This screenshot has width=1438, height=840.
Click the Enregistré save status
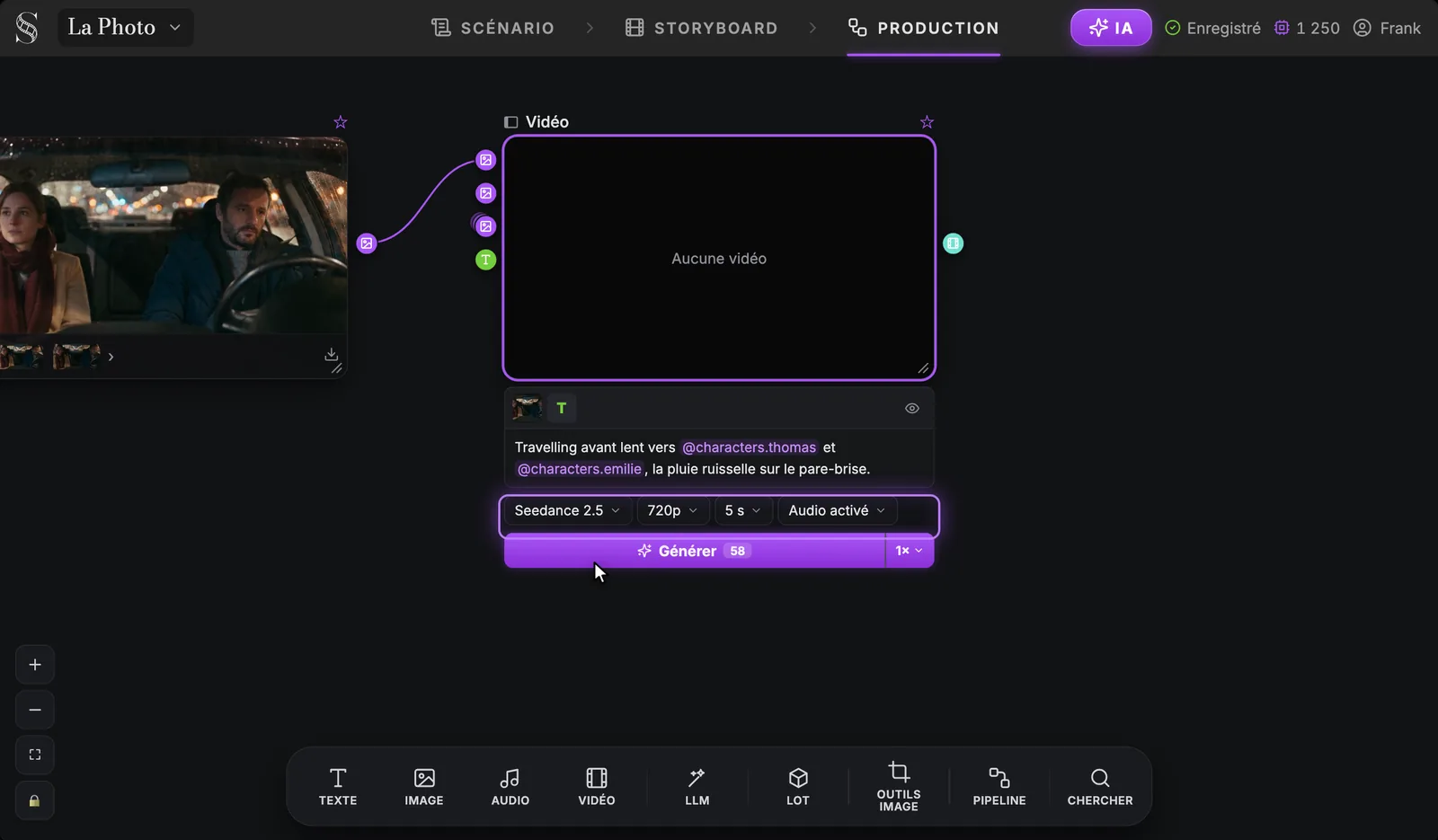coord(1212,28)
